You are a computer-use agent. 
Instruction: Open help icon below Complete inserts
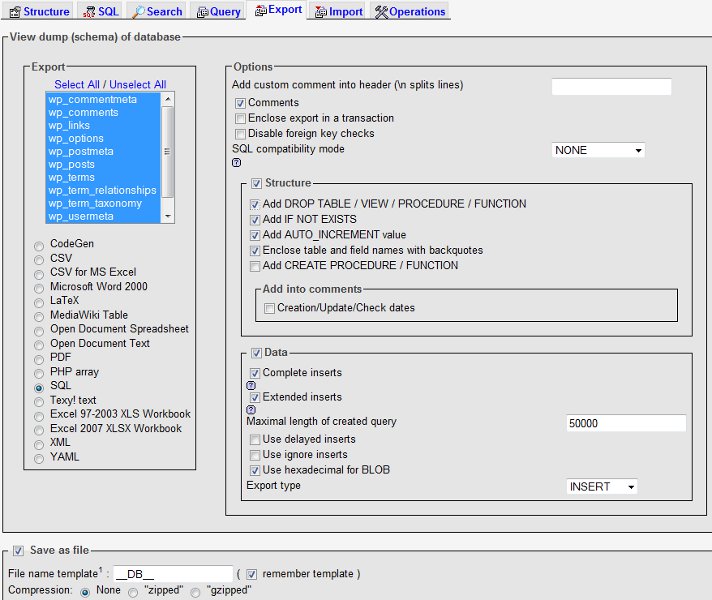(x=251, y=385)
